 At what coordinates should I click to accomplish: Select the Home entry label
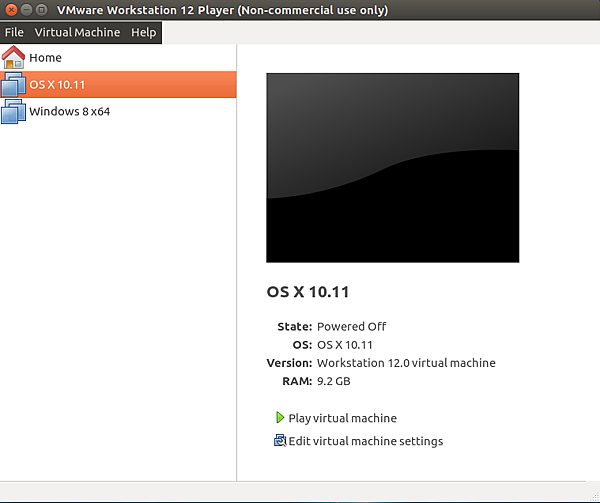[46, 58]
